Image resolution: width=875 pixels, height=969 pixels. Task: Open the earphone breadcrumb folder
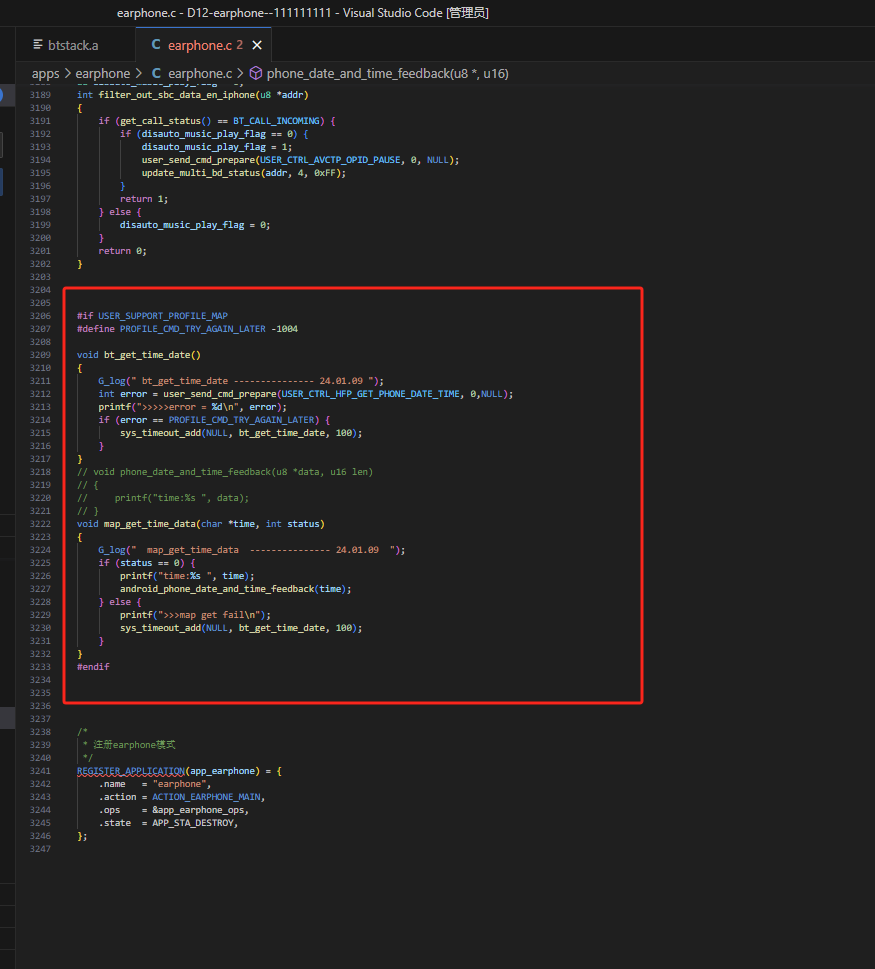pos(103,74)
